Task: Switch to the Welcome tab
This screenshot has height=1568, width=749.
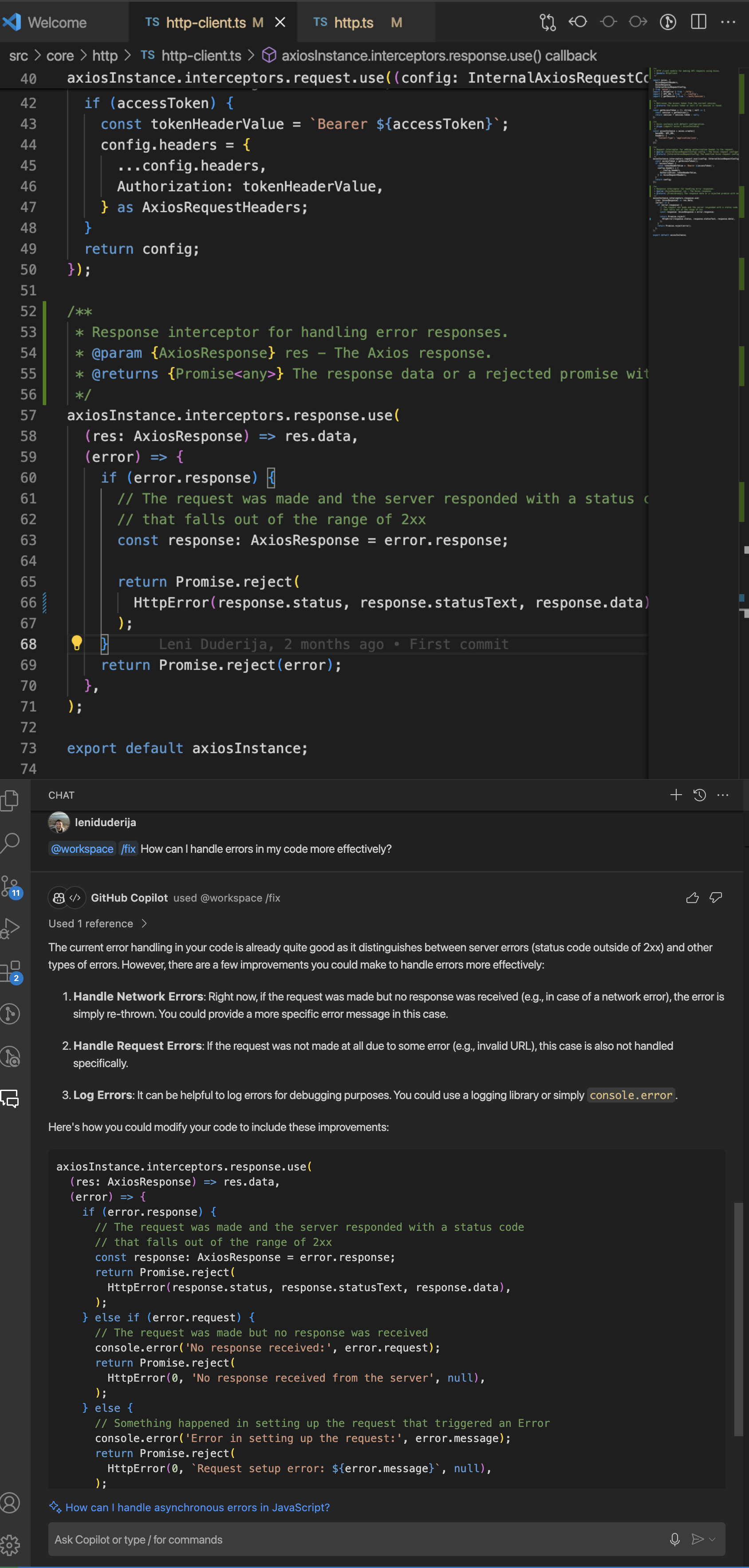Action: click(57, 23)
